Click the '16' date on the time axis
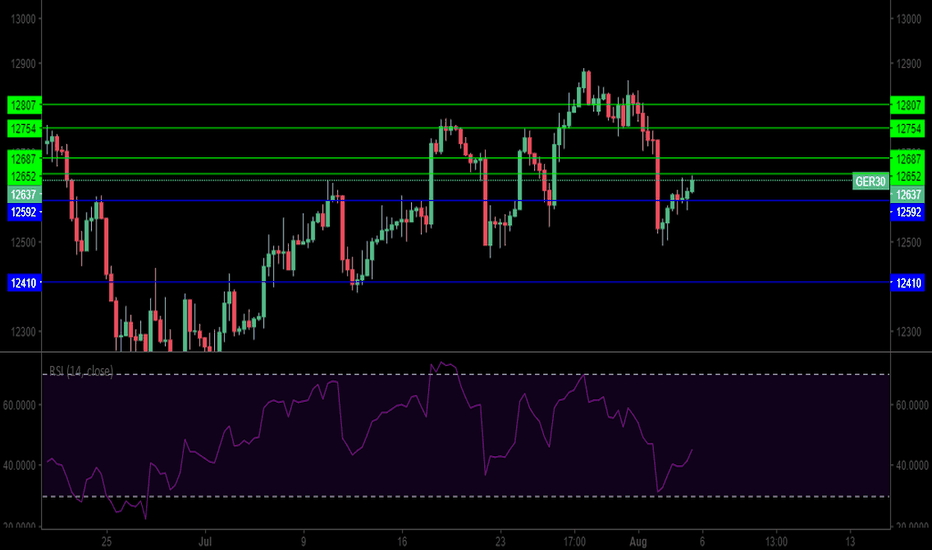Viewport: 932px width, 550px height. [x=402, y=542]
